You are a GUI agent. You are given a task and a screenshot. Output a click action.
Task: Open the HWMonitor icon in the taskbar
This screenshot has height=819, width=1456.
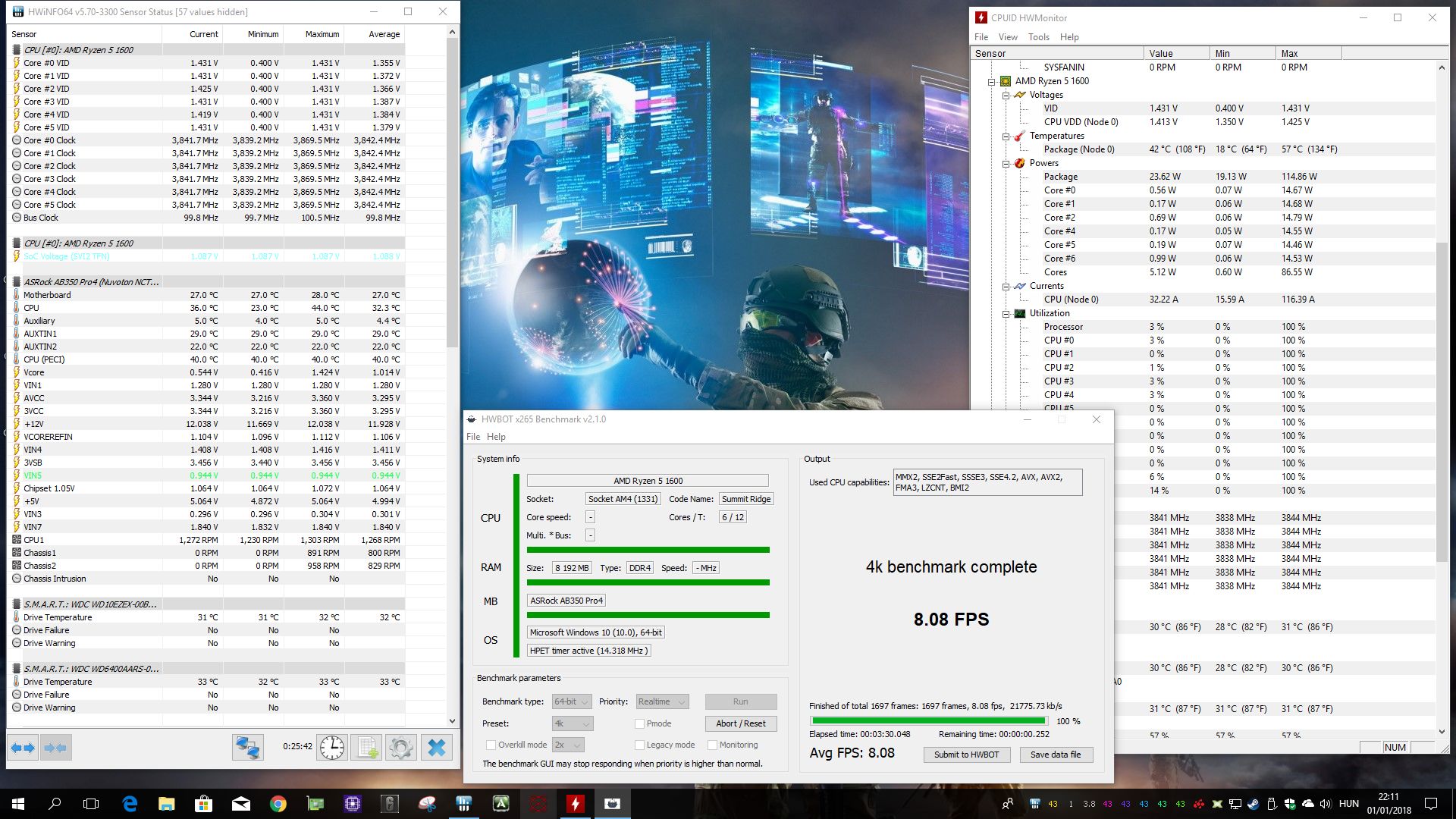576,804
